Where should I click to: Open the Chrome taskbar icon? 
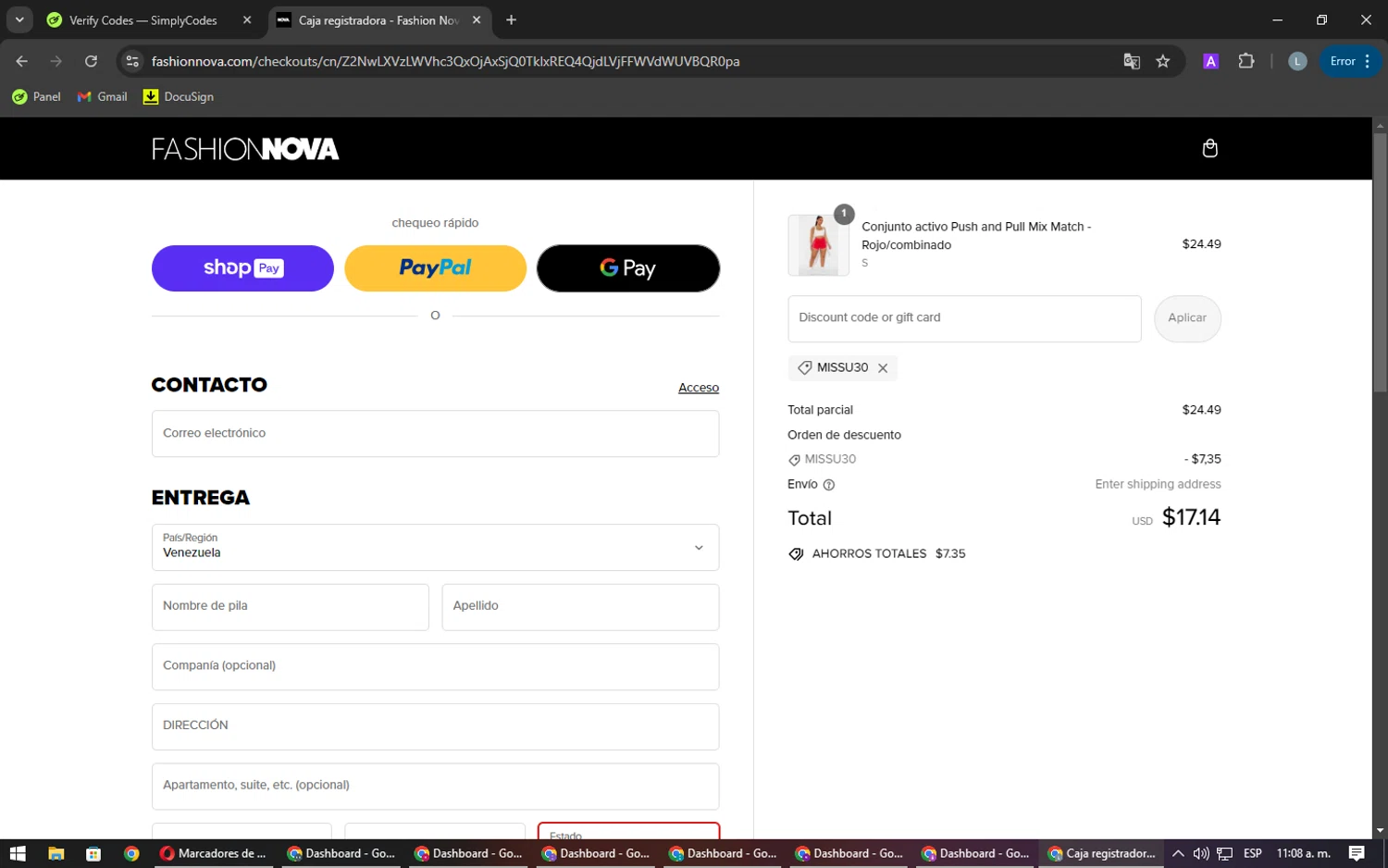(x=131, y=853)
